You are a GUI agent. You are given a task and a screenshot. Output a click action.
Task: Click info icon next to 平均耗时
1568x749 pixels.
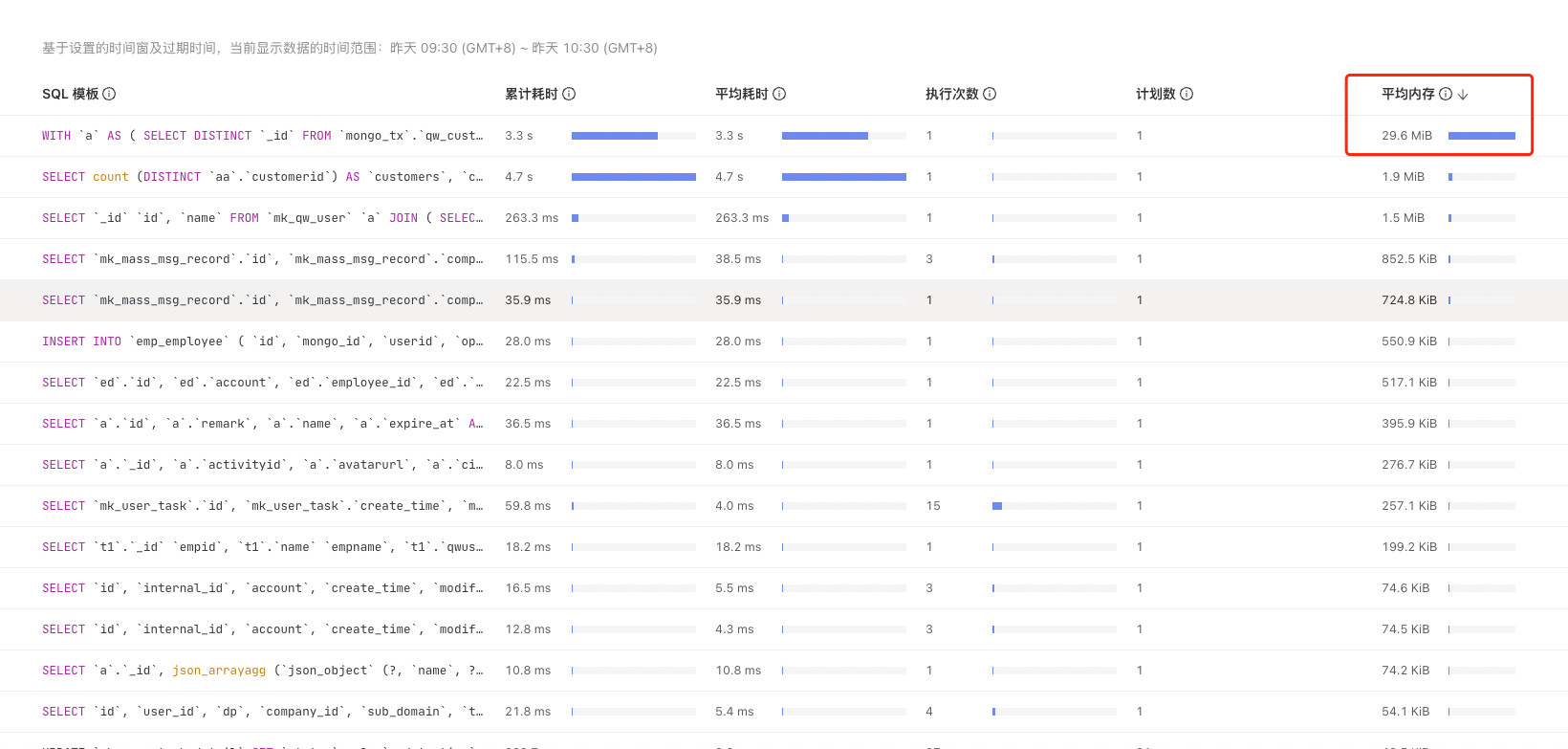[x=779, y=94]
